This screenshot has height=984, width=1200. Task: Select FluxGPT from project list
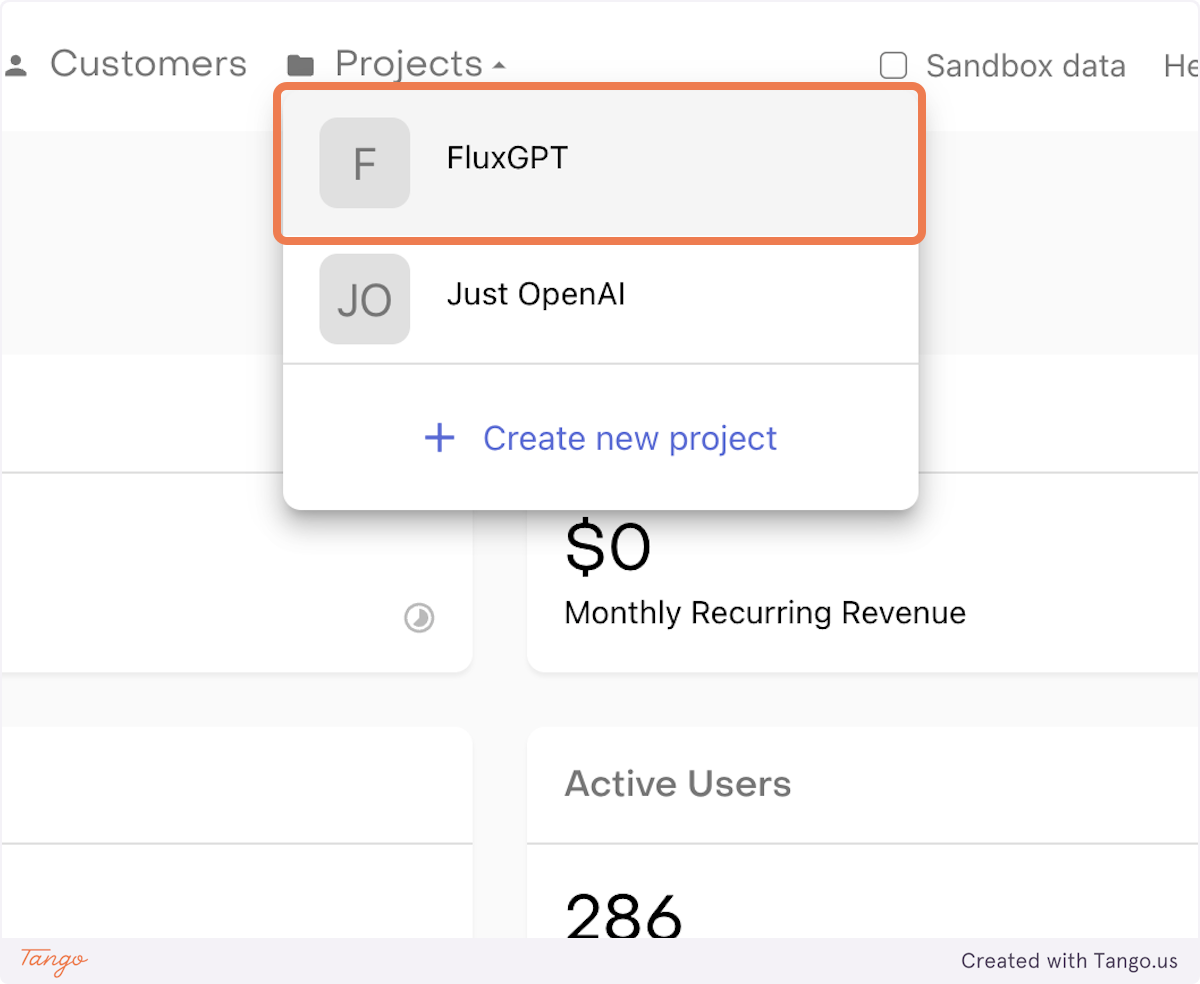coord(600,163)
